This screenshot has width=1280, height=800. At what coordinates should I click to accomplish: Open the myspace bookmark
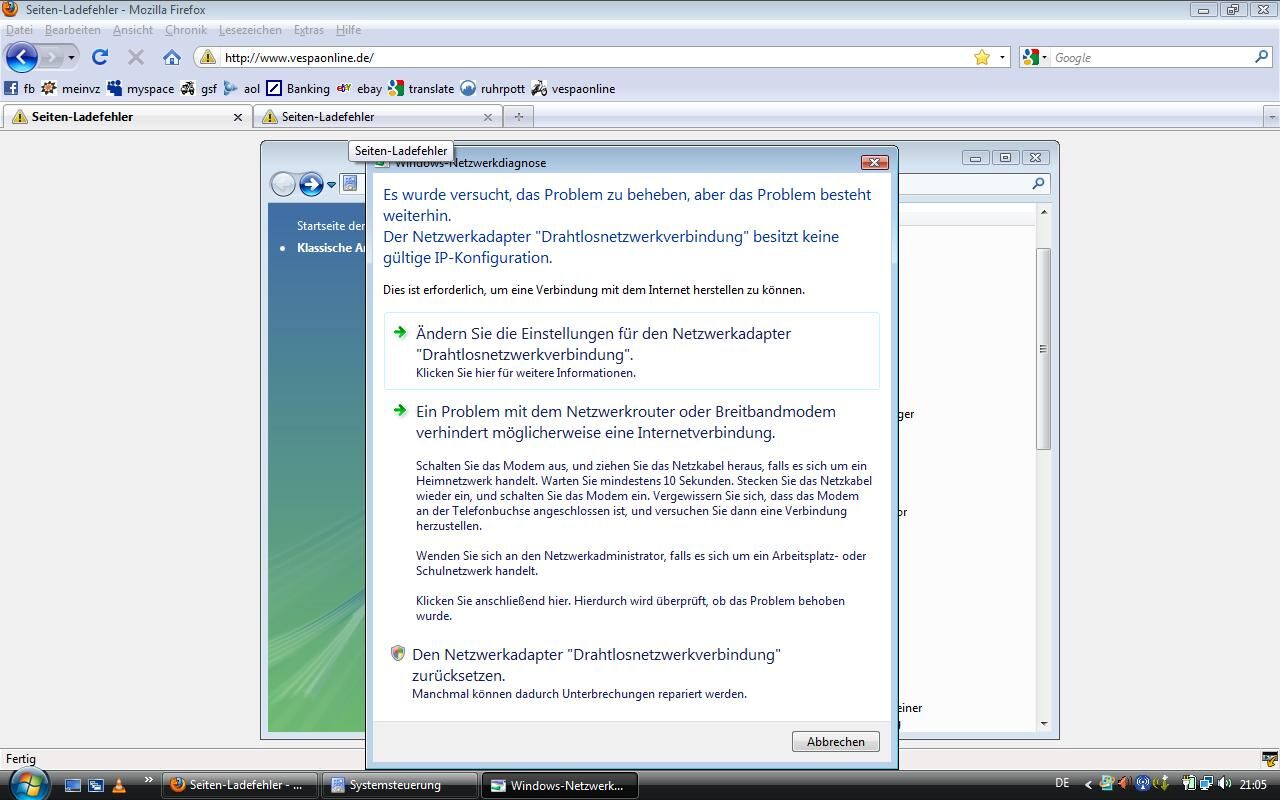click(x=140, y=88)
